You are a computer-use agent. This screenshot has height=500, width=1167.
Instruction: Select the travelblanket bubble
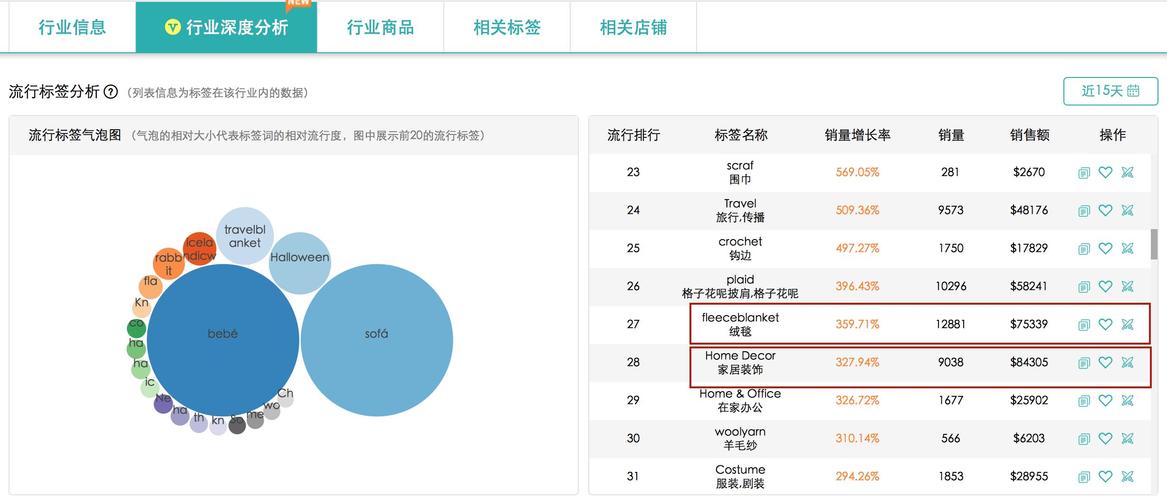pyautogui.click(x=245, y=236)
